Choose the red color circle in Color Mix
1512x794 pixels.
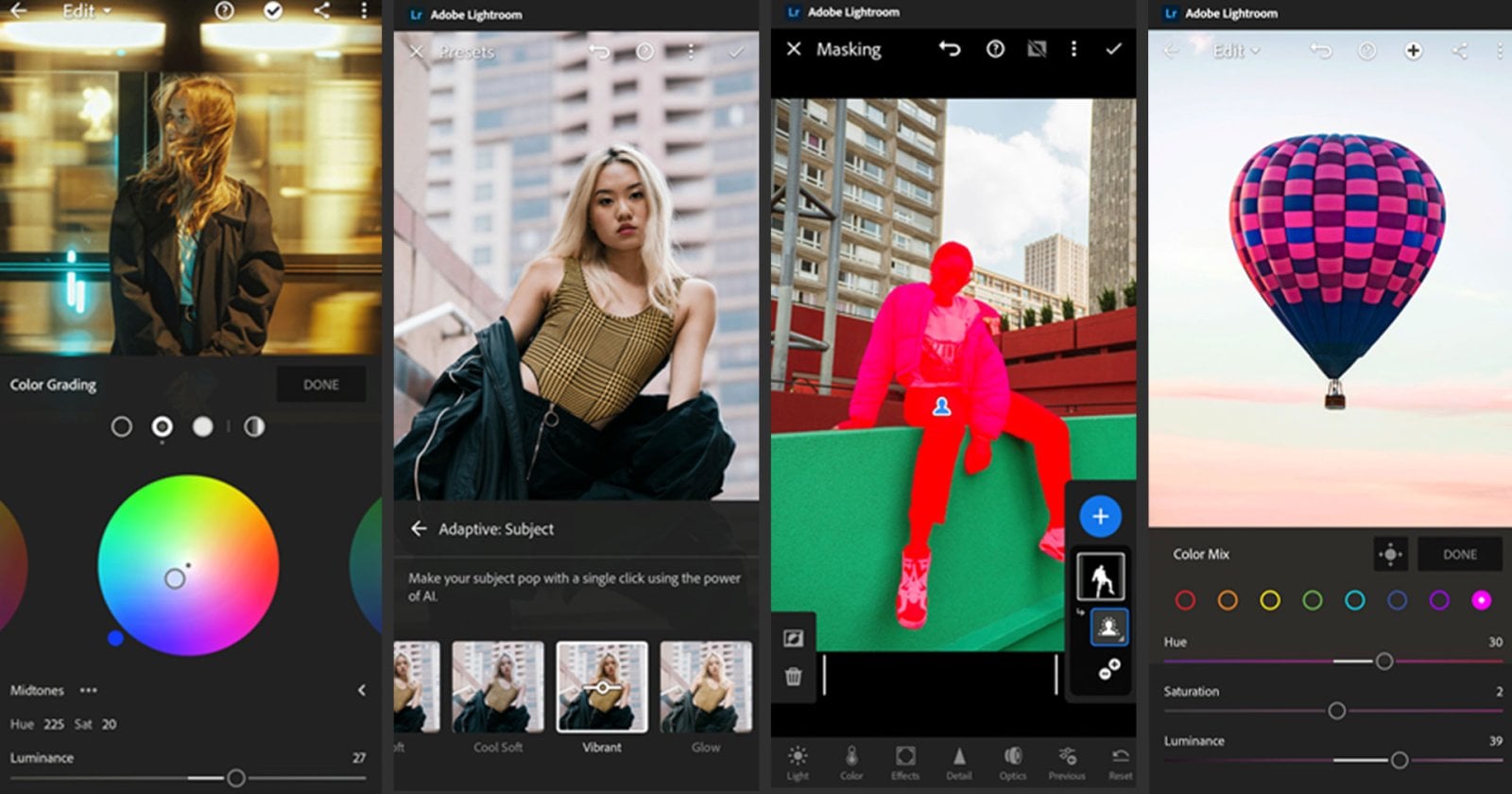coord(1185,600)
